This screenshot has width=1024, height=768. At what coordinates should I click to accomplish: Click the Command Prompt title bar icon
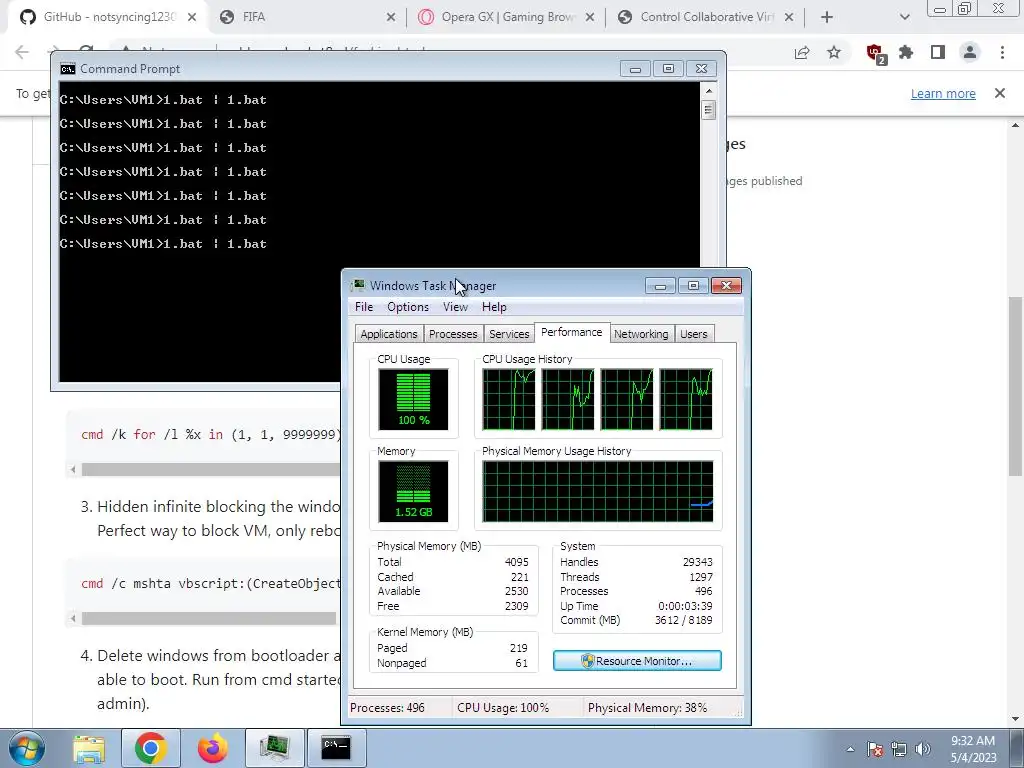point(67,69)
